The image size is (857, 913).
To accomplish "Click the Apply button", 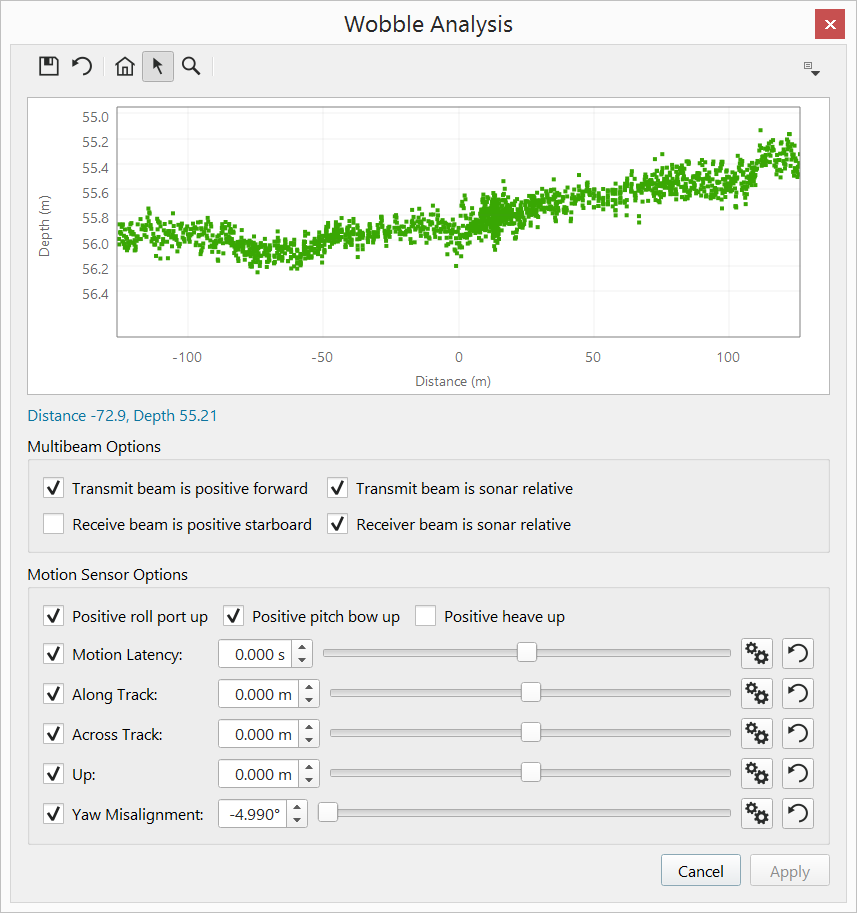I will tap(789, 871).
